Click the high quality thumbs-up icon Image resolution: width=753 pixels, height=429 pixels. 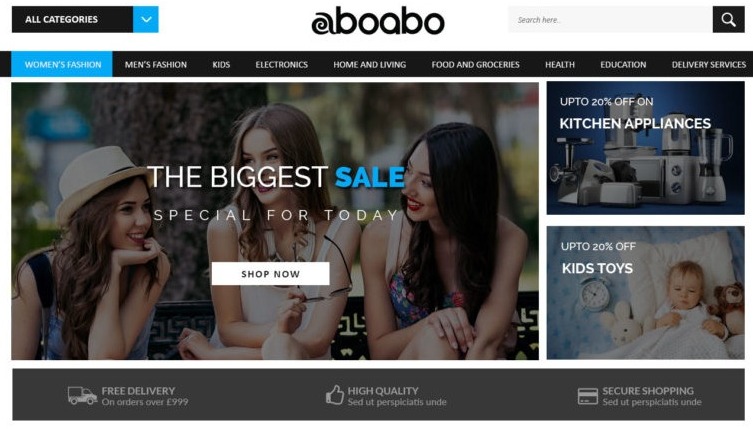tap(335, 395)
